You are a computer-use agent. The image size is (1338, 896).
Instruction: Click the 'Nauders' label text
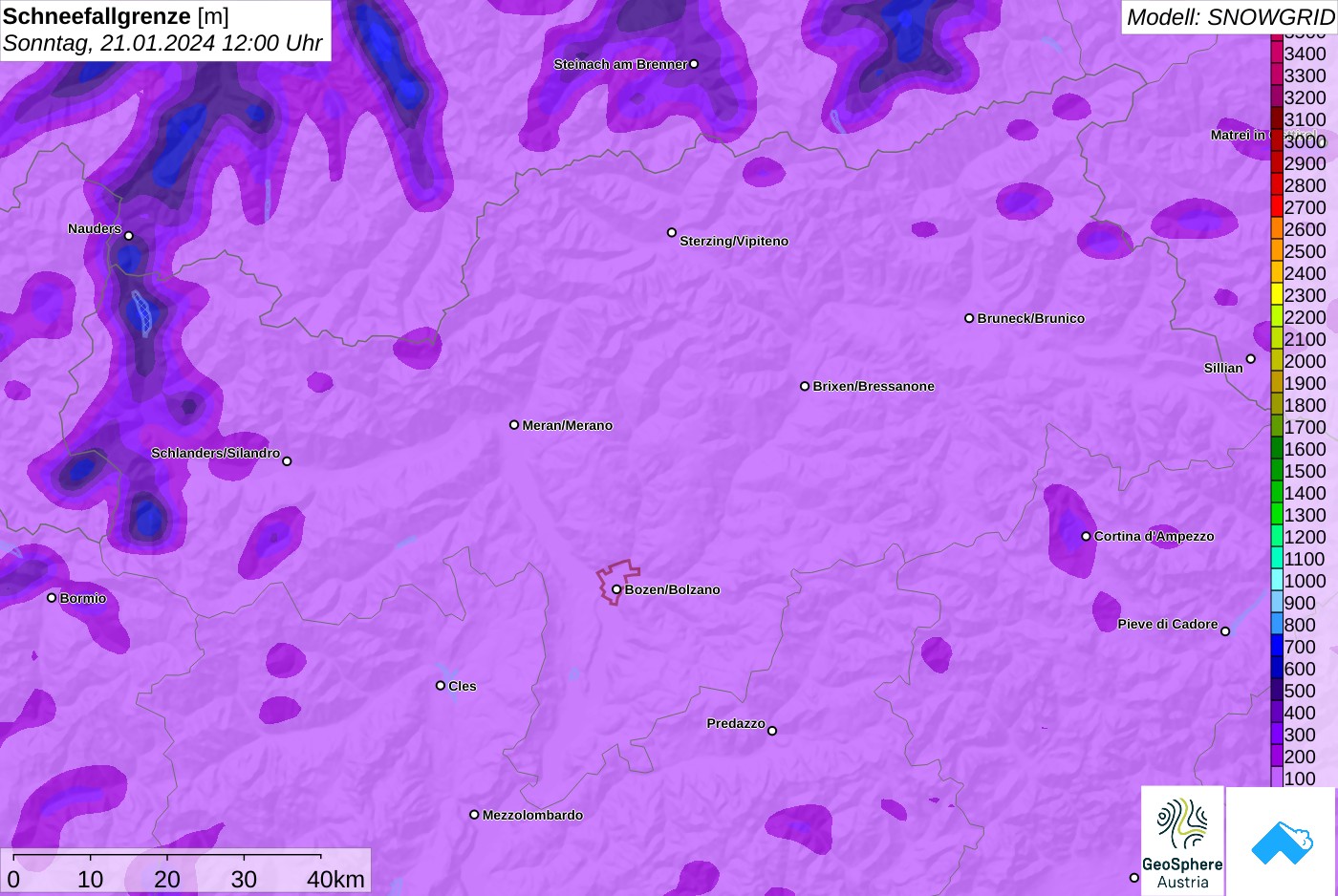pos(95,229)
